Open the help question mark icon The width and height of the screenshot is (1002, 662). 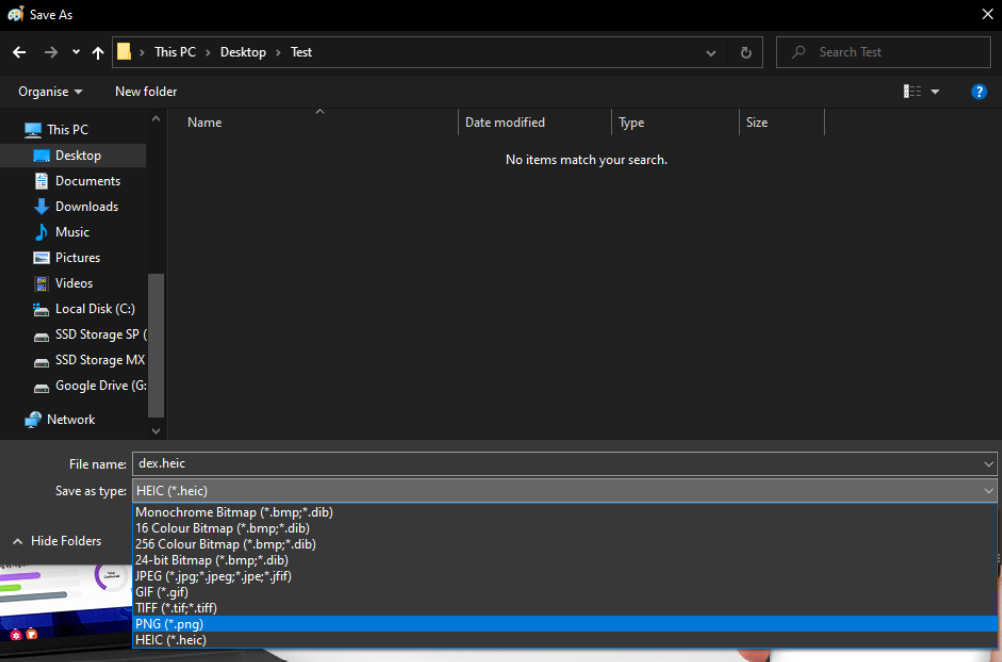tap(979, 91)
